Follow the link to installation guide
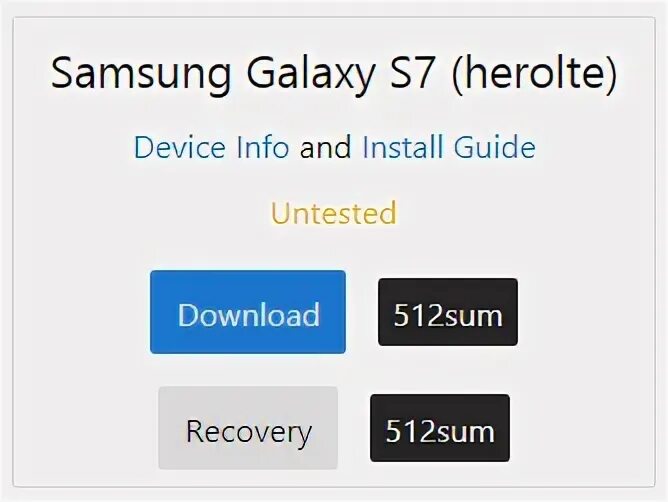The height and width of the screenshot is (502, 668). point(449,147)
